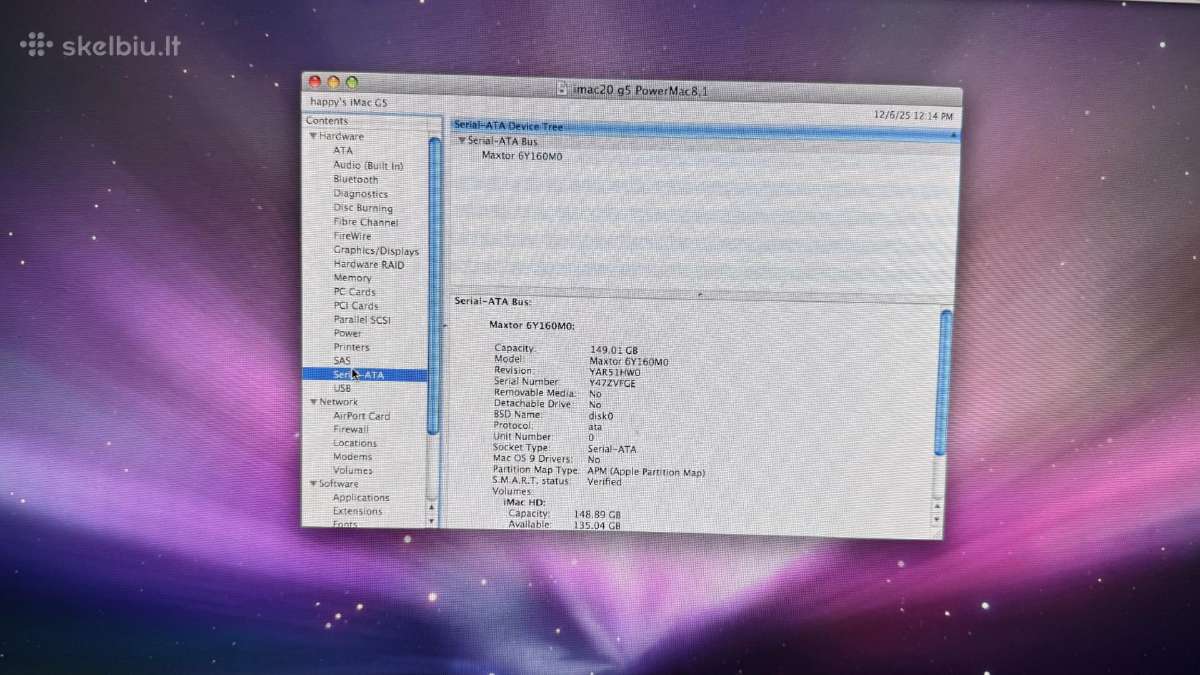The height and width of the screenshot is (675, 1200).
Task: Click the Partition Map Type APM value
Action: pyautogui.click(x=647, y=471)
